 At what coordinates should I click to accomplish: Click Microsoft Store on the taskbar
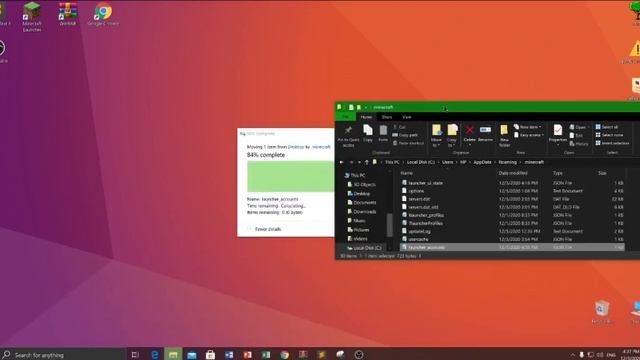(210, 354)
